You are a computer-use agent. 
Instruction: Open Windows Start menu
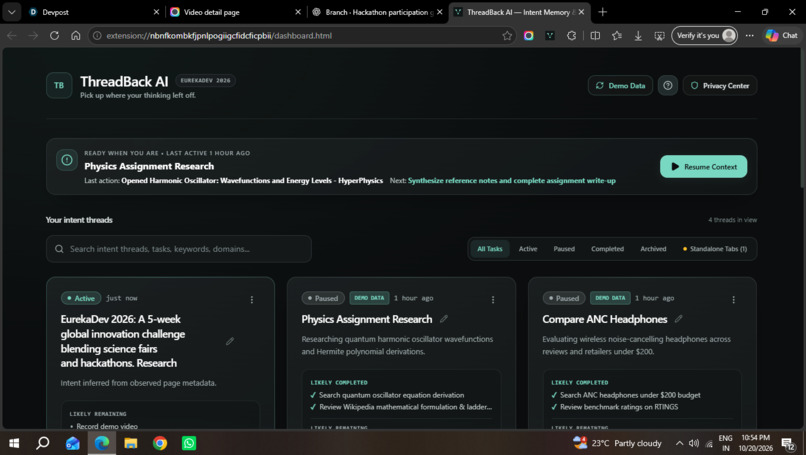point(14,443)
